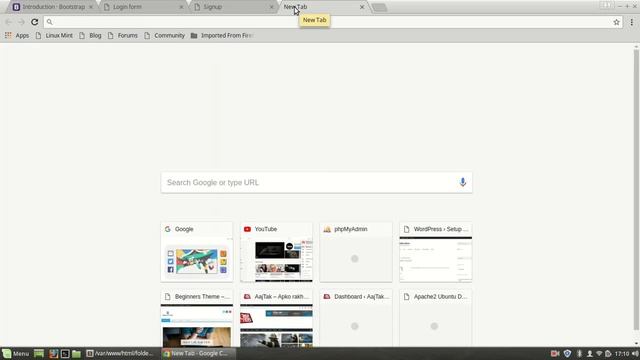Open the phpMyAdmin most-visited tile
This screenshot has height=360, width=640.
[356, 252]
